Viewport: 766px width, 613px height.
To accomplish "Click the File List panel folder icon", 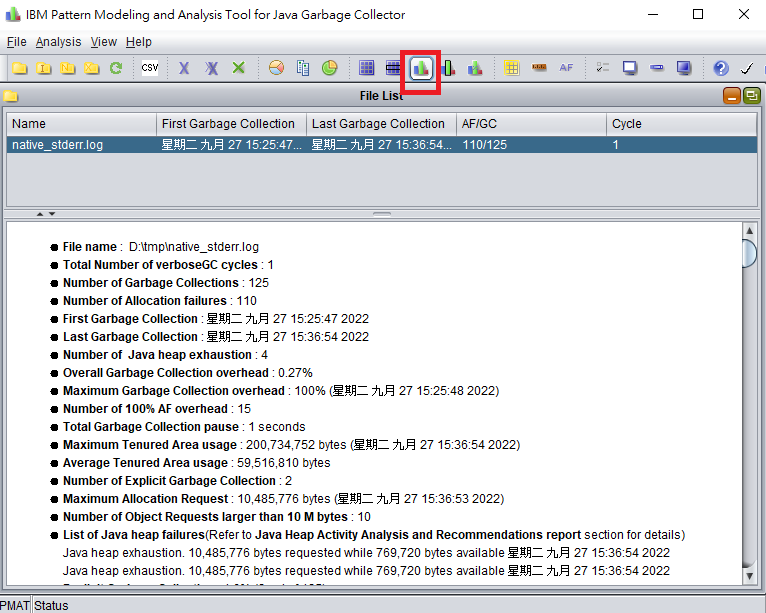I will click(11, 96).
